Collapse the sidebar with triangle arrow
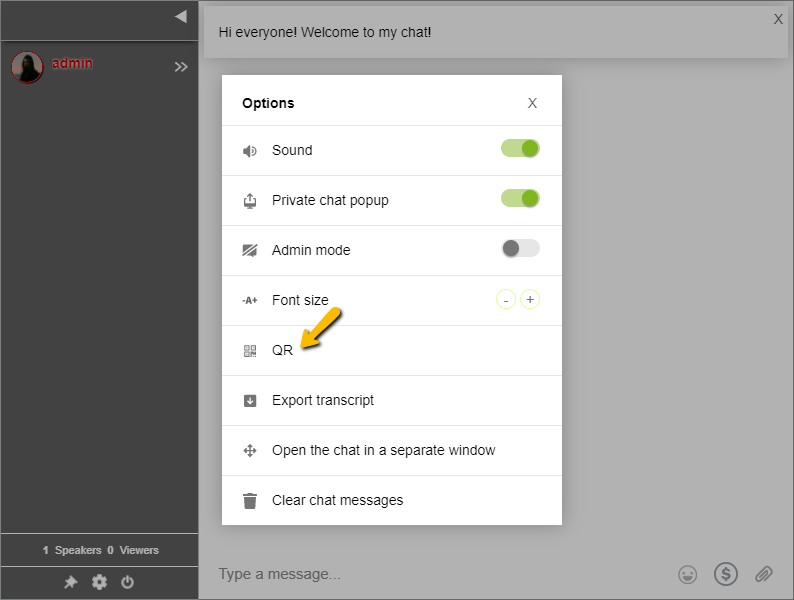 pos(180,16)
